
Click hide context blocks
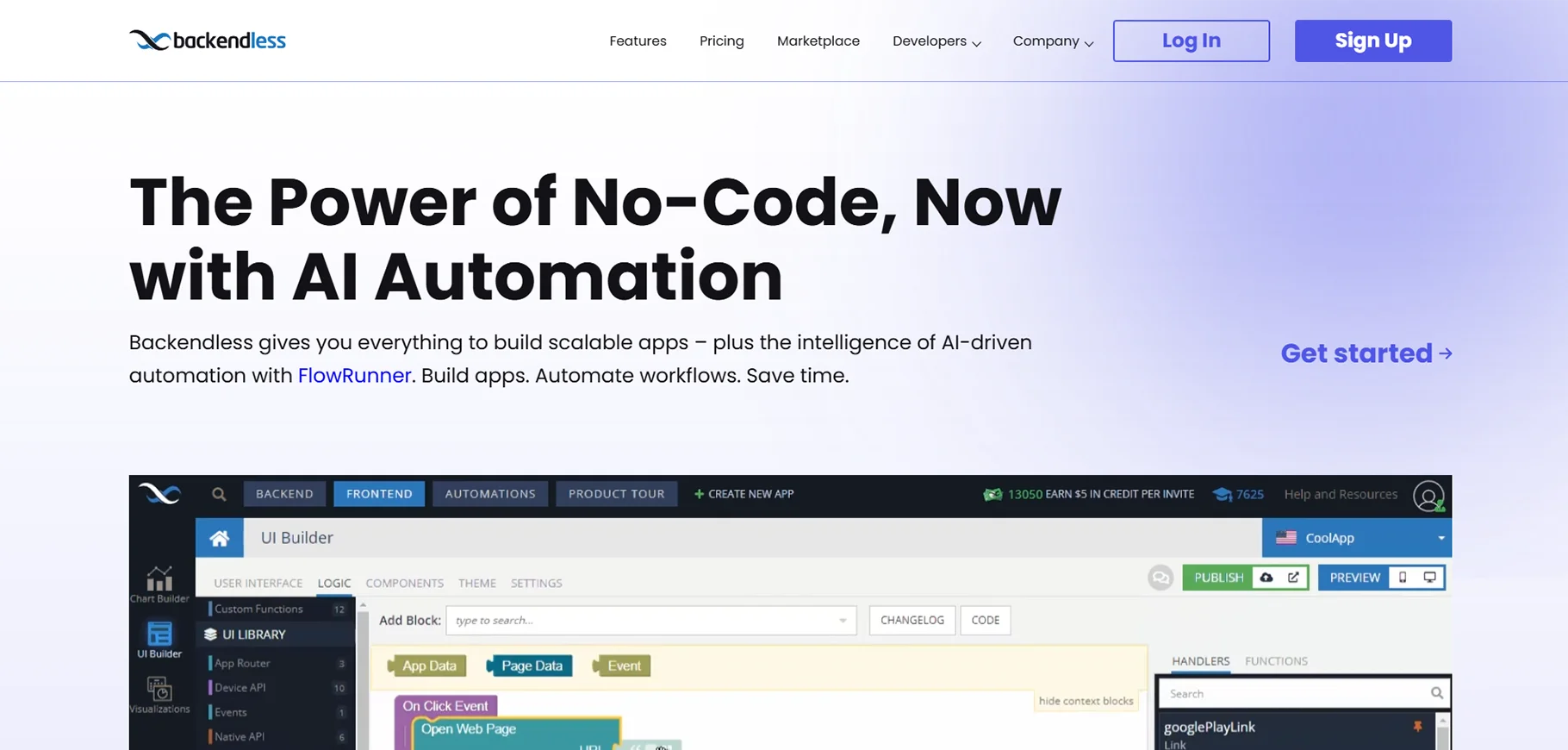click(1086, 701)
